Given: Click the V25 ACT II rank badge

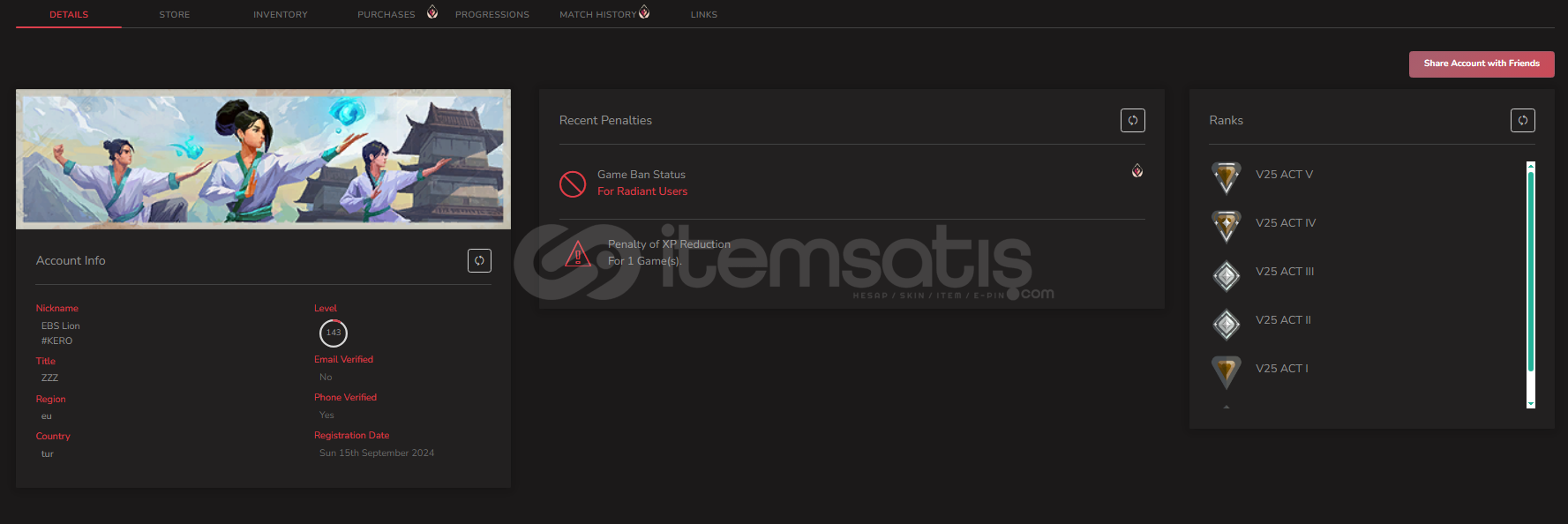Looking at the screenshot, I should [x=1227, y=325].
